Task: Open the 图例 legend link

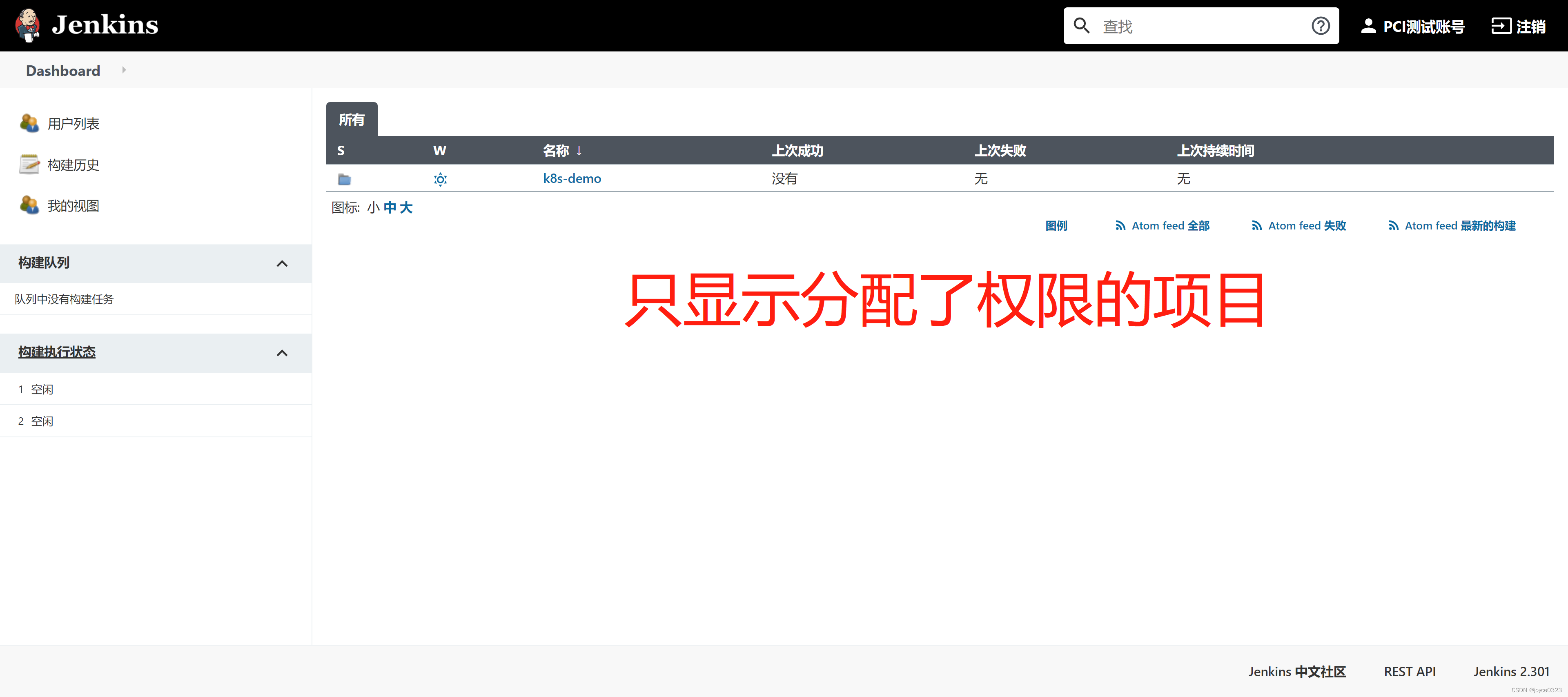Action: point(1057,225)
